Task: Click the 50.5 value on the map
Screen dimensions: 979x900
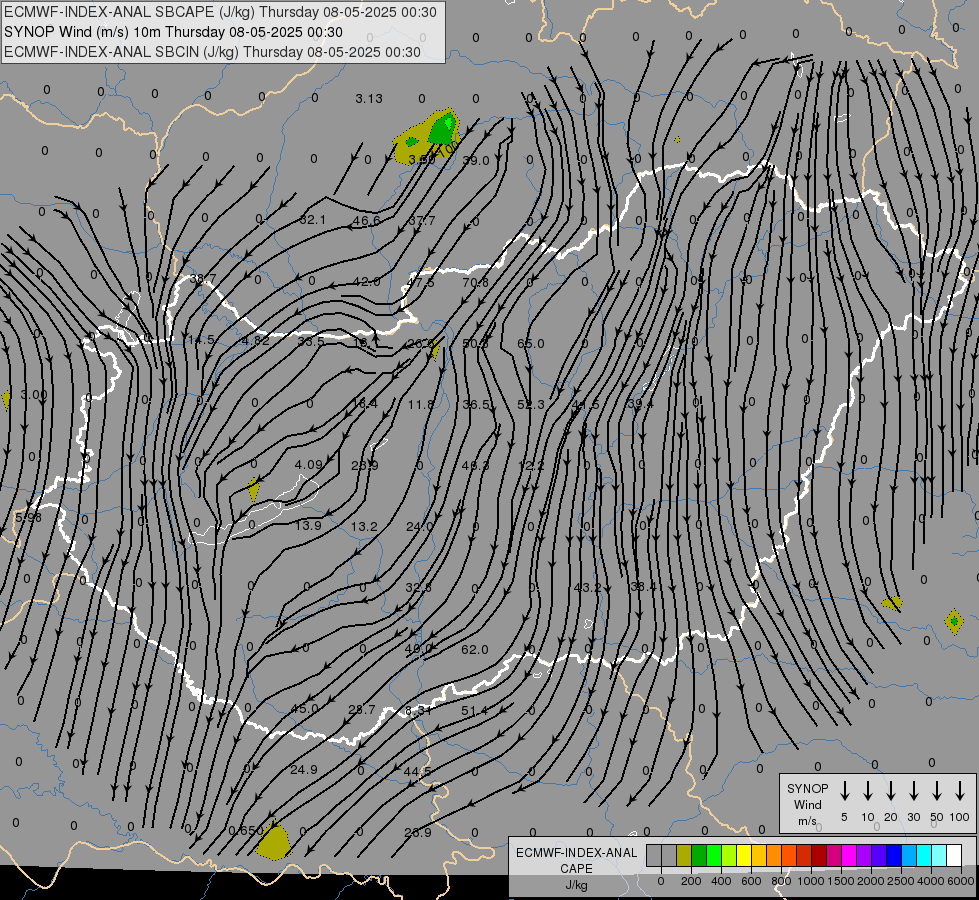Action: pos(476,344)
